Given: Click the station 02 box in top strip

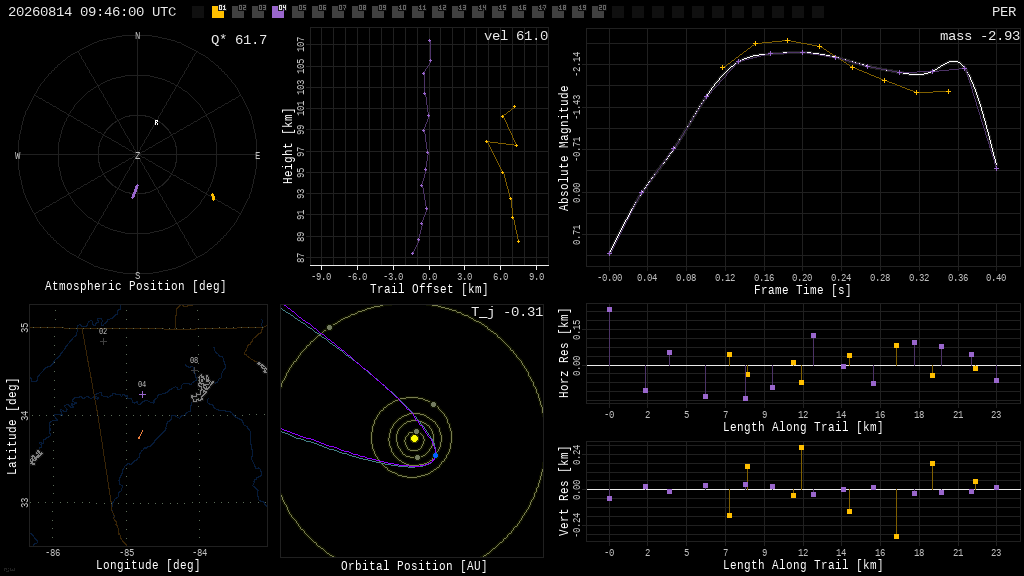Looking at the screenshot, I should (238, 12).
